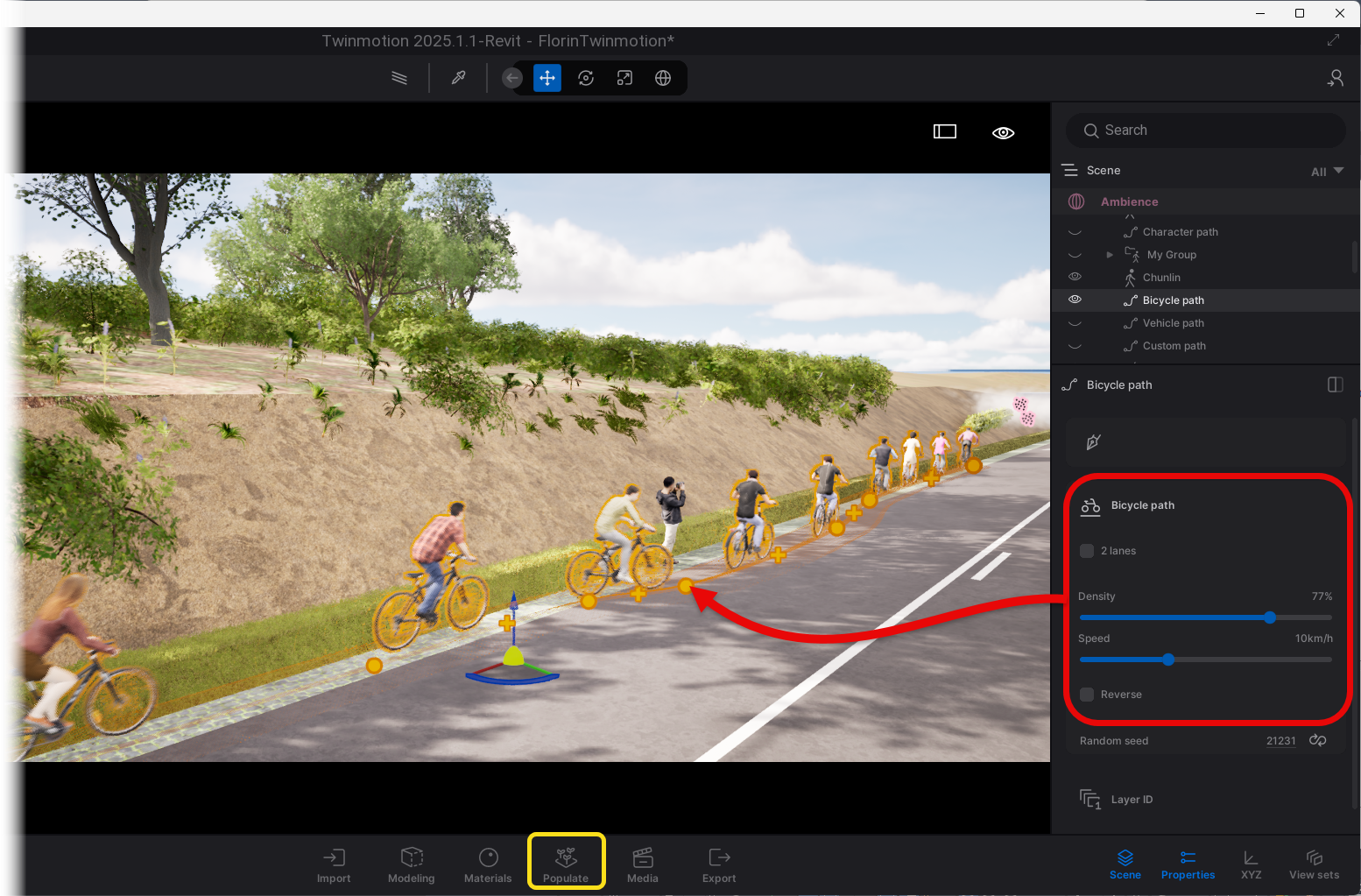This screenshot has height=896, width=1361.
Task: Click the scene Search field
Action: [x=1205, y=131]
